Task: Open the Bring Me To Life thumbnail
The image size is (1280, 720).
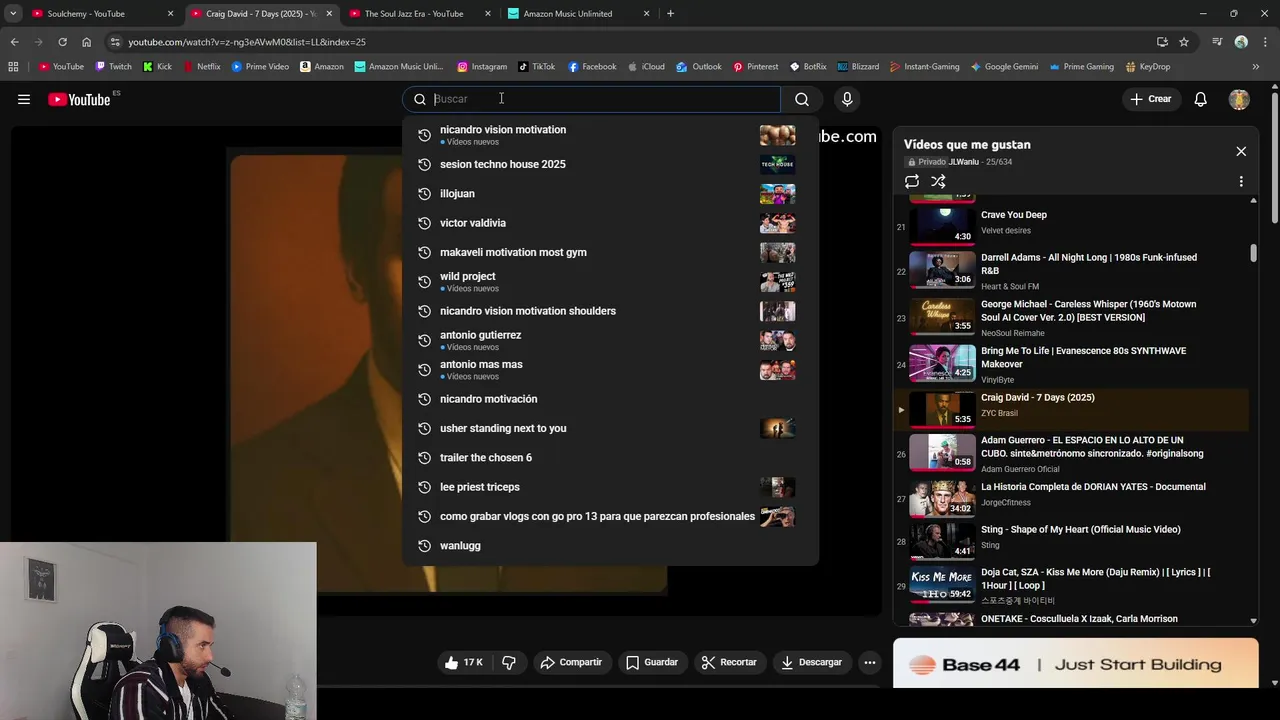Action: click(x=942, y=364)
